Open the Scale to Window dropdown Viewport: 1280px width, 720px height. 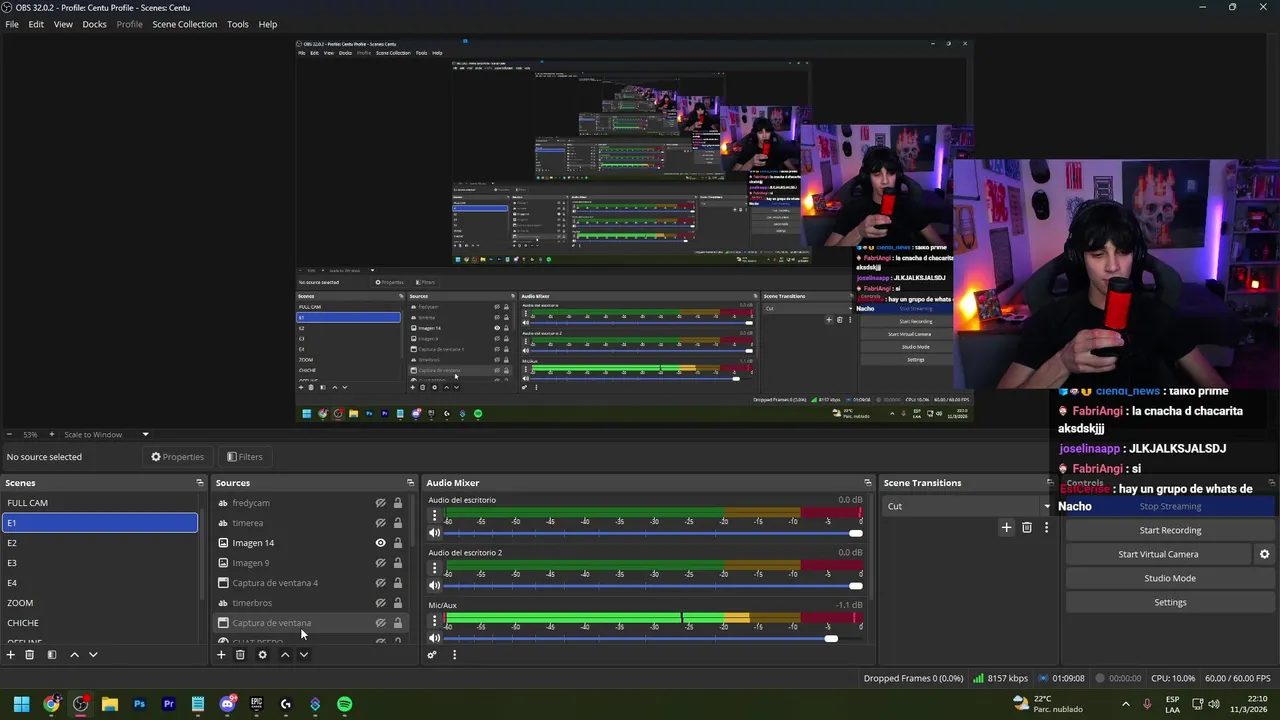point(107,434)
